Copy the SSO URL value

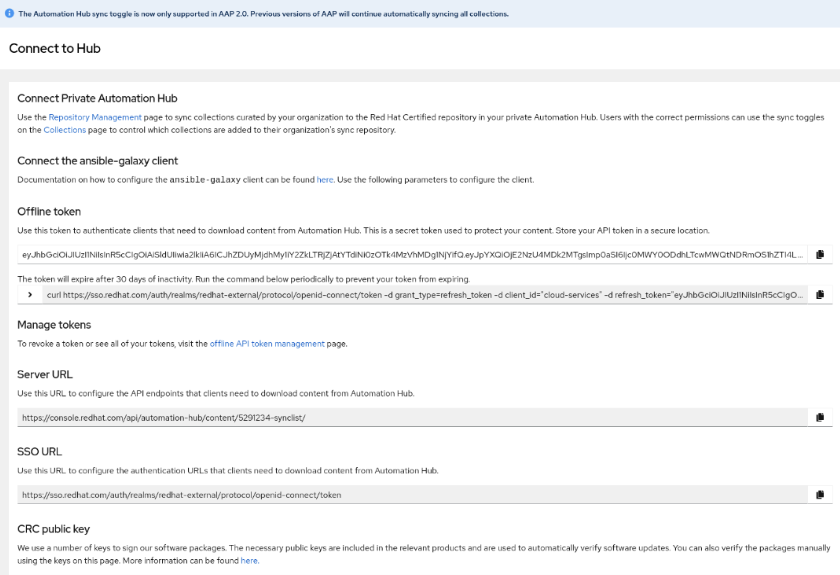point(820,495)
